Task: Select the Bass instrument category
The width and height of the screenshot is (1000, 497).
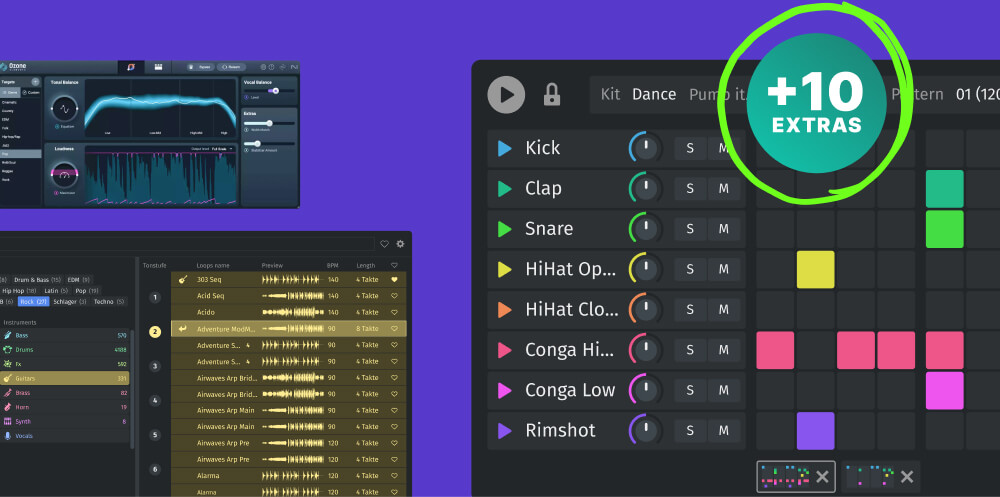Action: tap(64, 335)
